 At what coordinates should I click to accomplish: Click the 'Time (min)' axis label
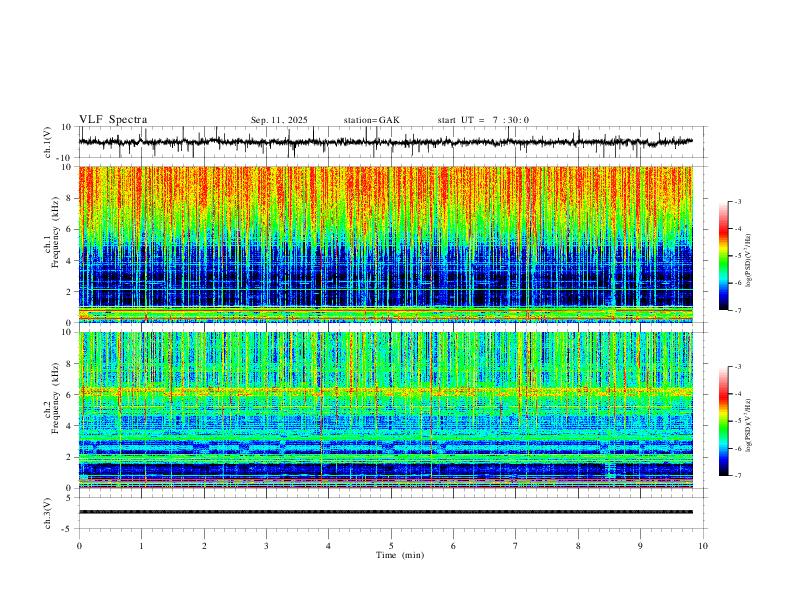[x=400, y=555]
